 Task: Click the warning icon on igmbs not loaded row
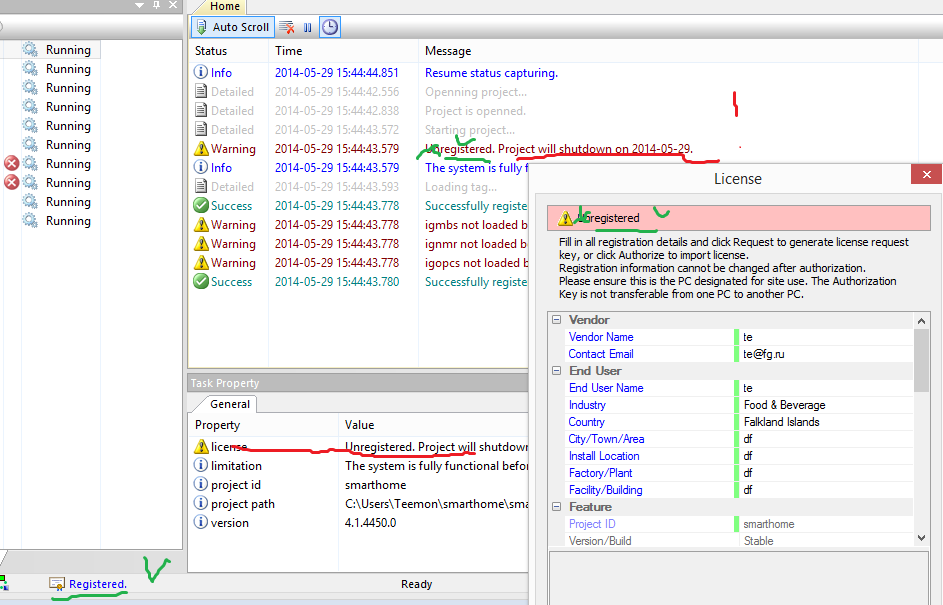tap(201, 224)
